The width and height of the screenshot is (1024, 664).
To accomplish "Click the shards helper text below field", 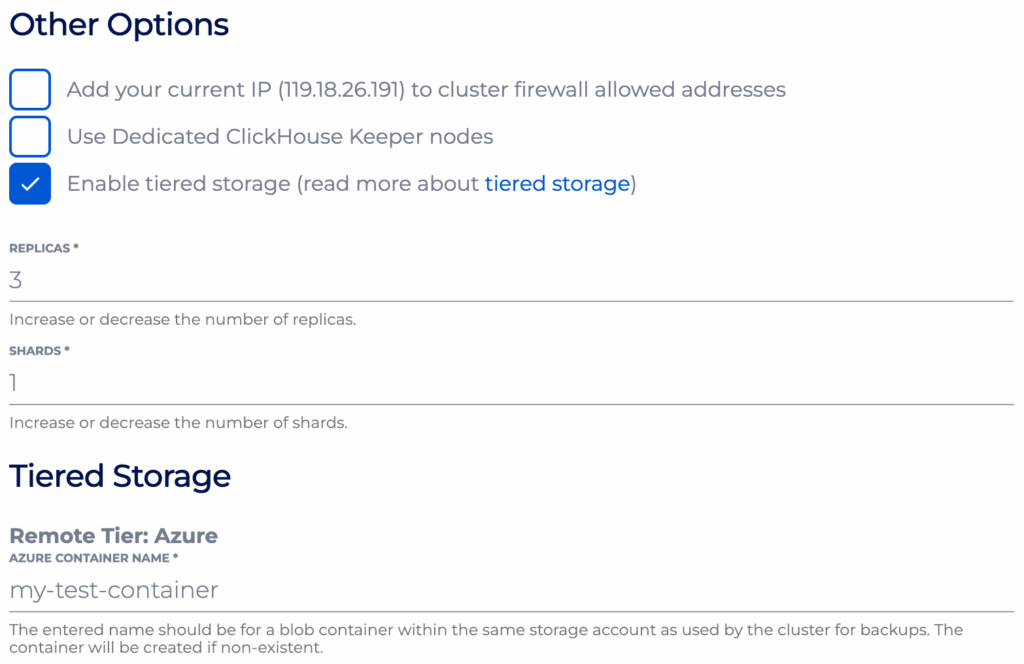I will [x=178, y=422].
